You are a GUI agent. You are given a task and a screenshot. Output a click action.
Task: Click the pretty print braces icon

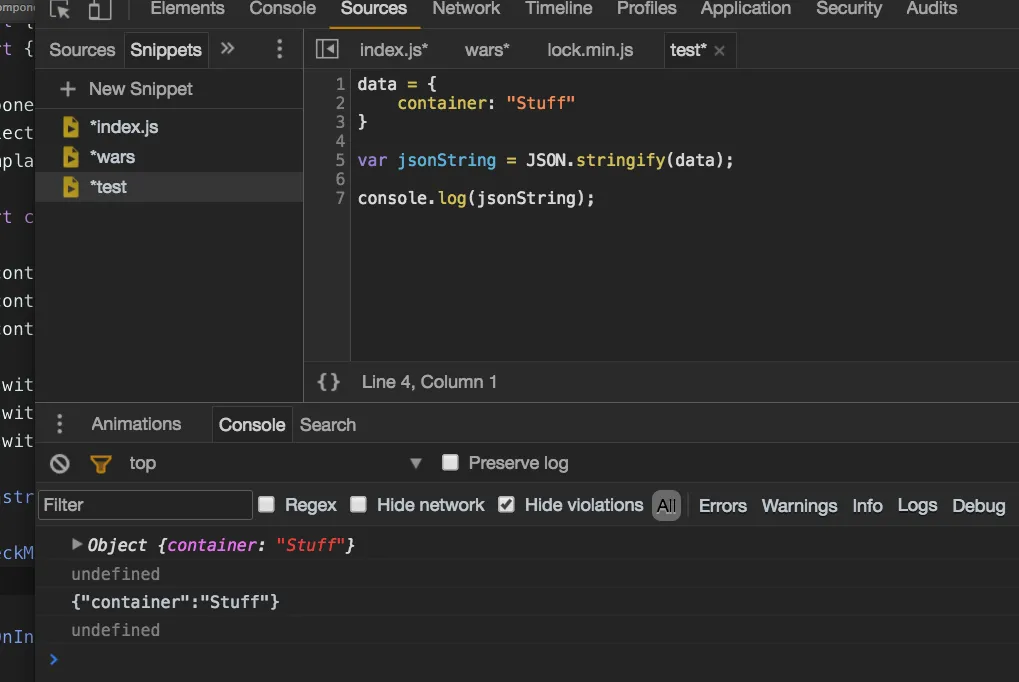328,382
